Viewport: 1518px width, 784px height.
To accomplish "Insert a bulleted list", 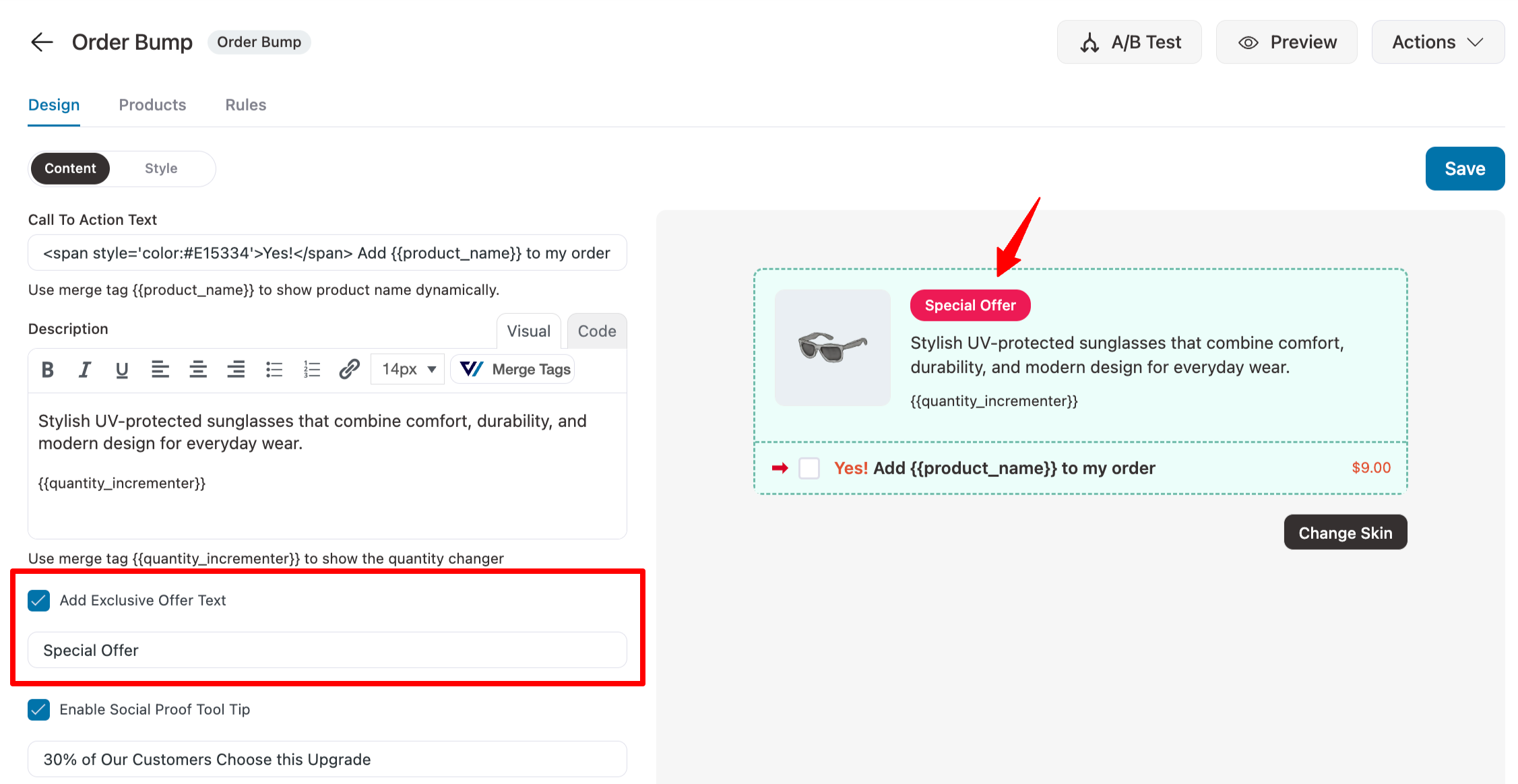I will coord(274,369).
